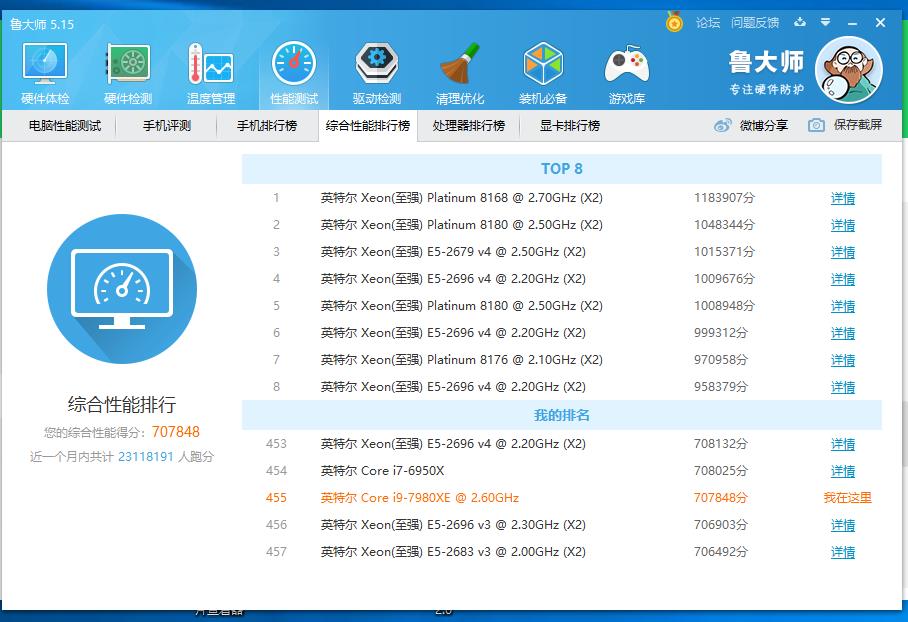Image resolution: width=908 pixels, height=622 pixels.
Task: Switch to the 处理器排行榜 tab
Action: 469,126
